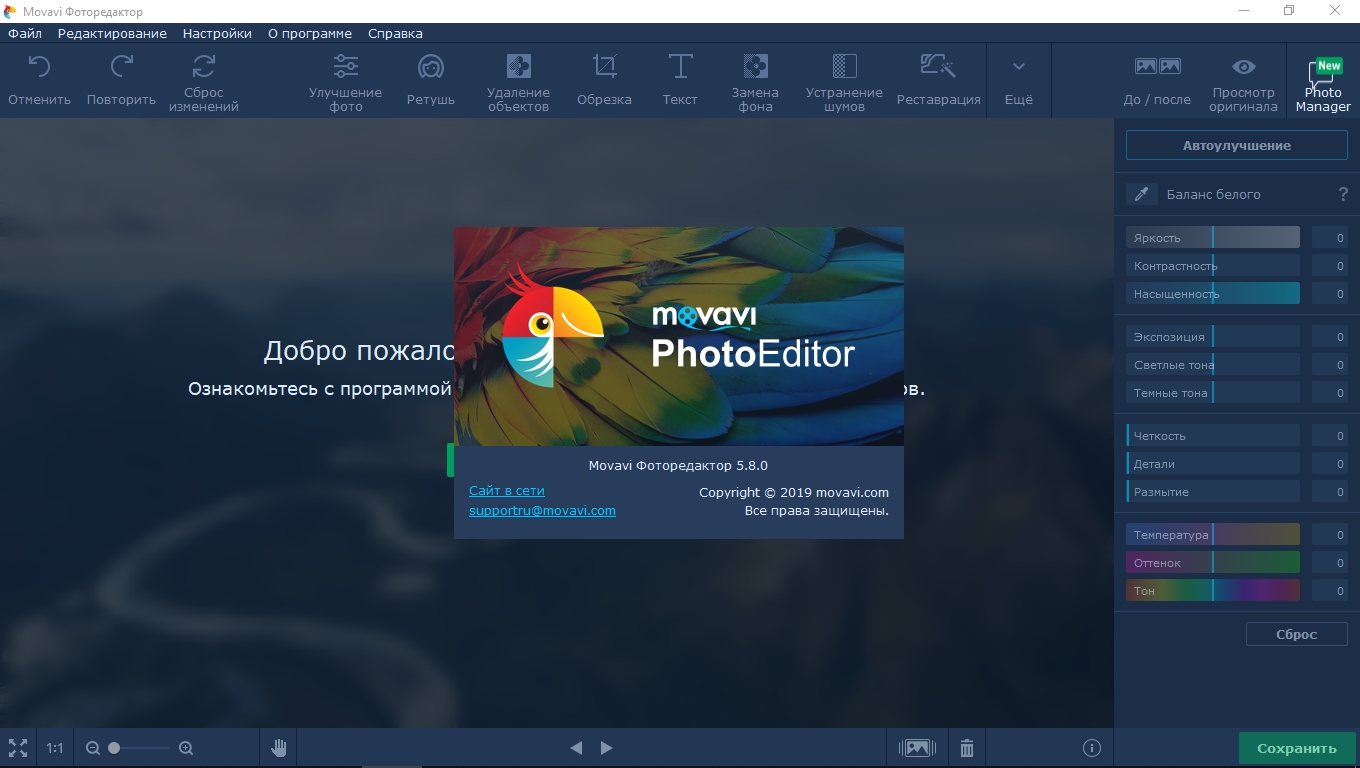Open the Настройки menu
This screenshot has height=768, width=1360.
point(217,33)
